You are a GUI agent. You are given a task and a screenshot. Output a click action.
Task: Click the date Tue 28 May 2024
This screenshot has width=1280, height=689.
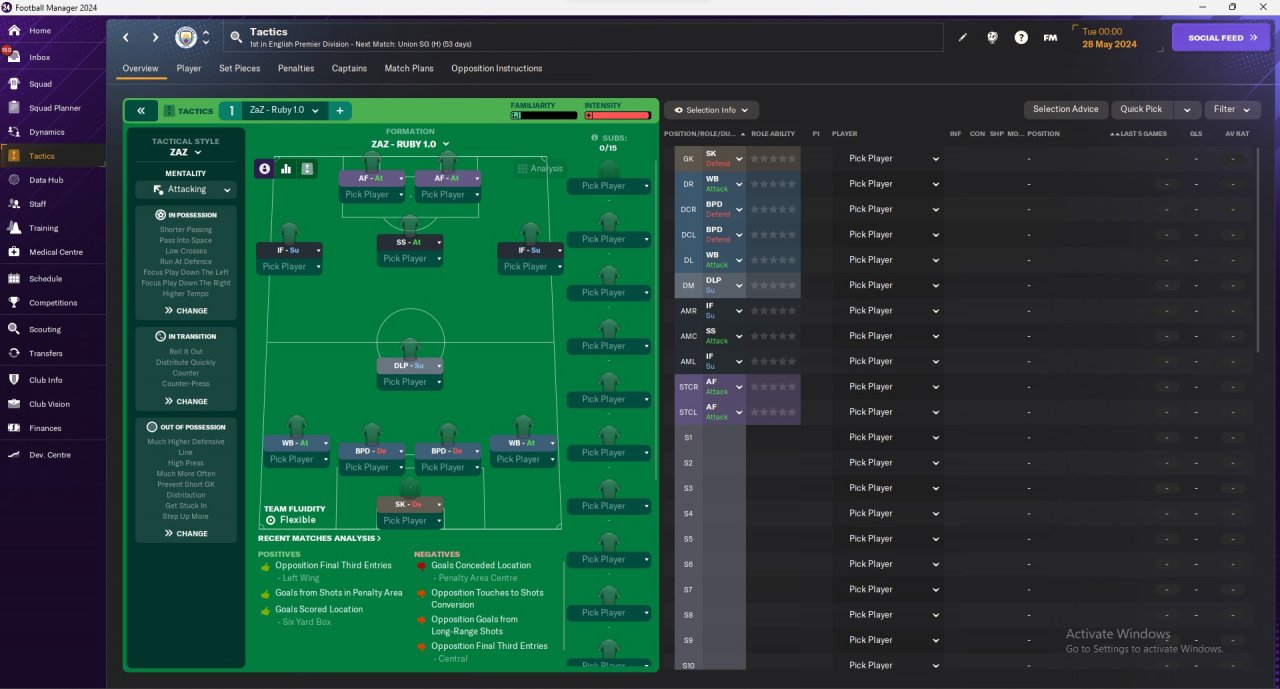pyautogui.click(x=1110, y=38)
